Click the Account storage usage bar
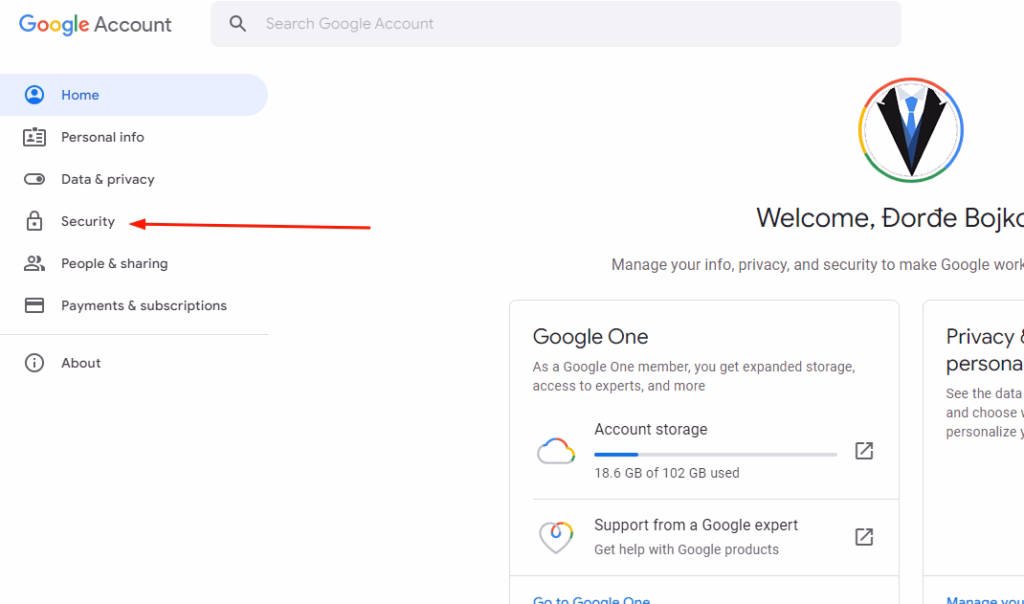The height and width of the screenshot is (604, 1024). pos(715,454)
